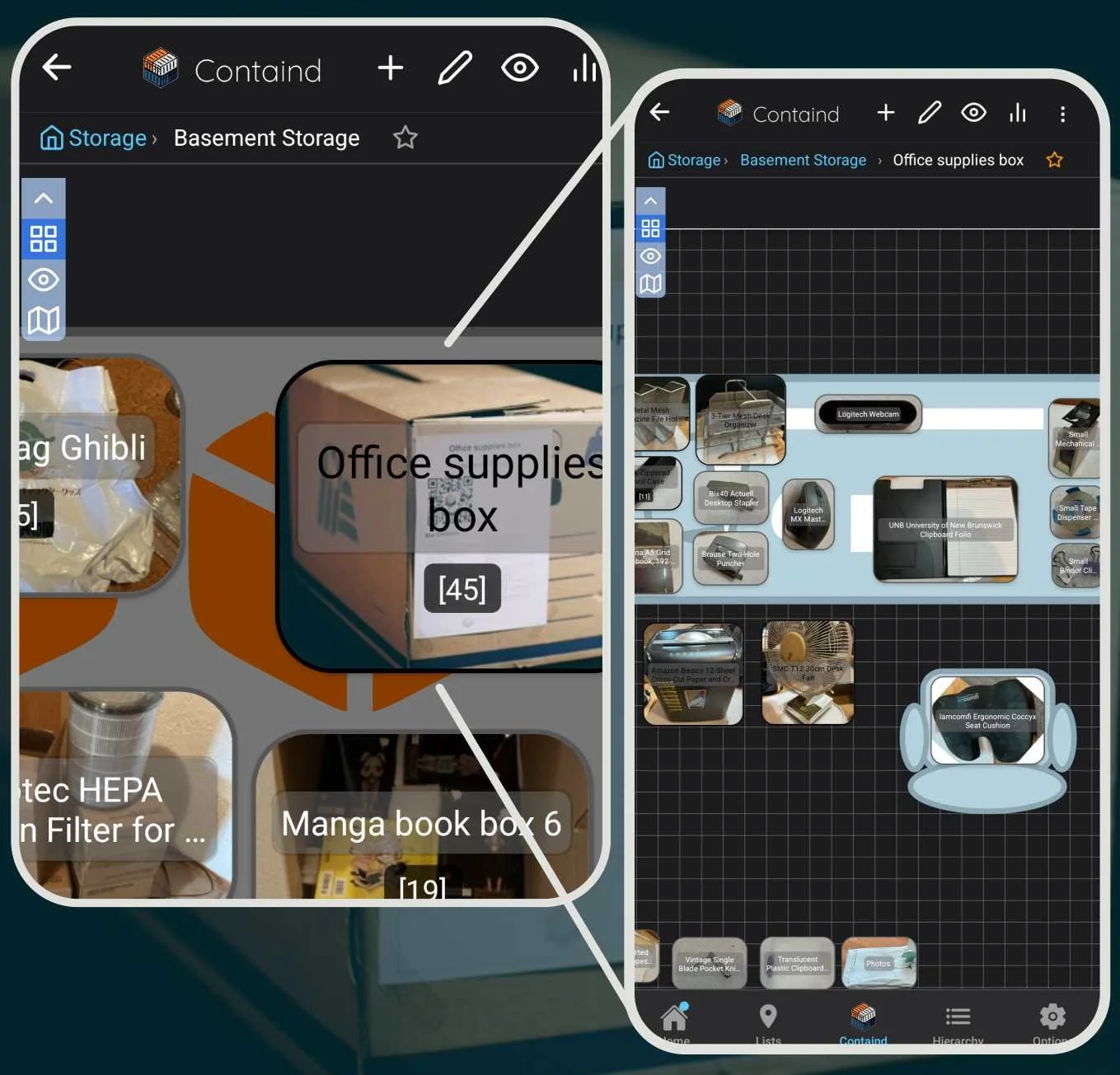The width and height of the screenshot is (1120, 1075).
Task: Collapse side toolbar chevron on Office supplies screen
Action: 650,201
